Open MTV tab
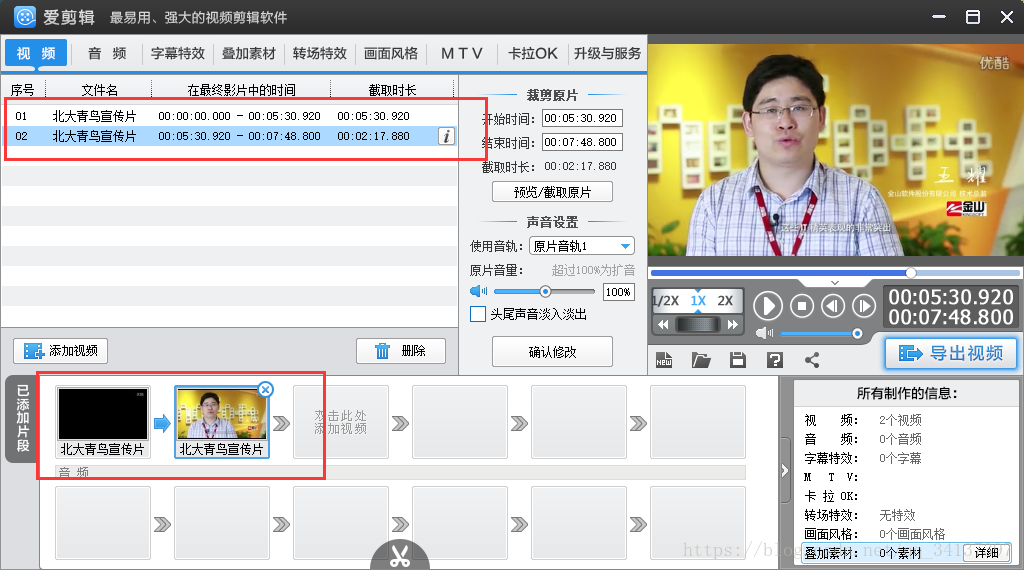Image resolution: width=1024 pixels, height=570 pixels. coord(462,54)
